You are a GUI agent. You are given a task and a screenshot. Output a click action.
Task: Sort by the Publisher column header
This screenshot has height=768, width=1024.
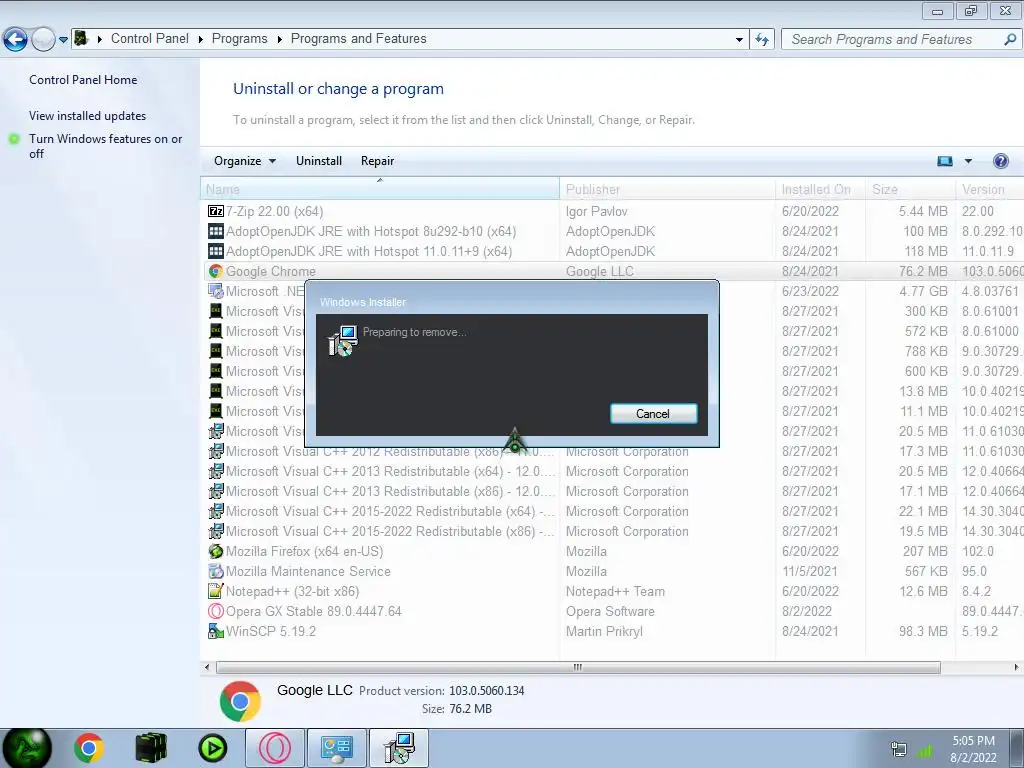click(667, 189)
